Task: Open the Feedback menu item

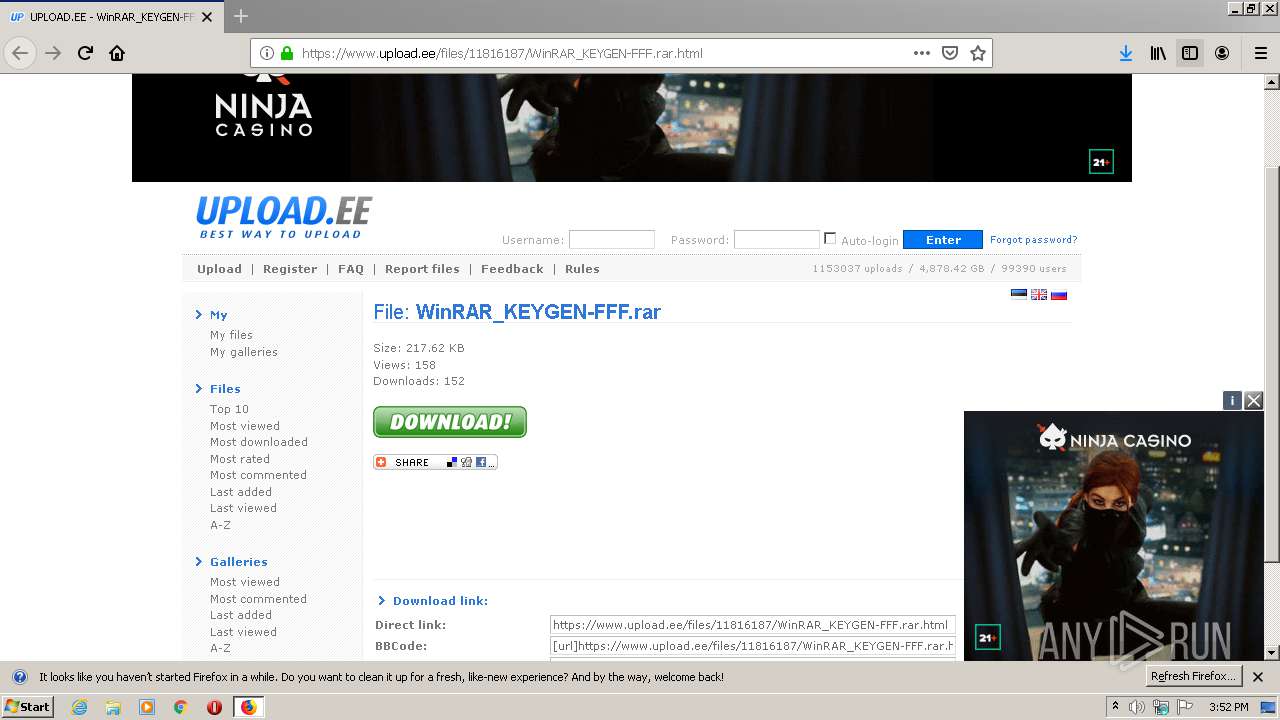Action: (x=512, y=269)
